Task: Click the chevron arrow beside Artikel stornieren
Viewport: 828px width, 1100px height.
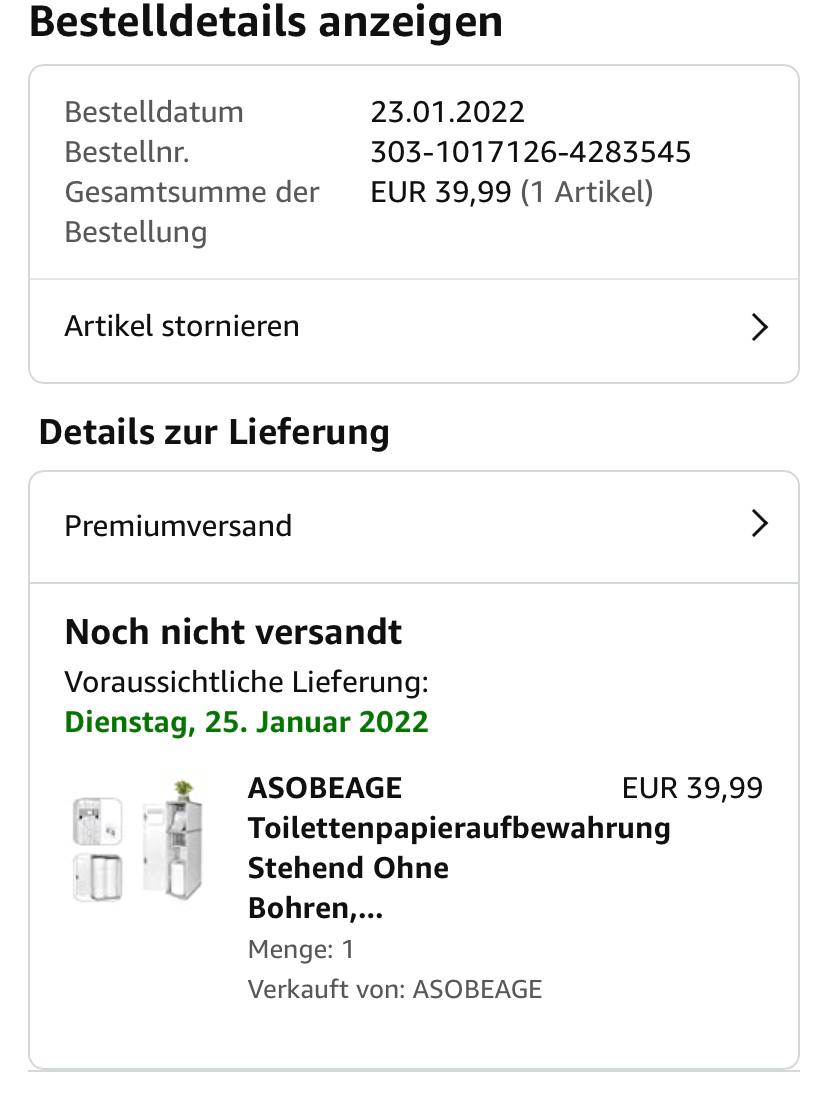Action: 759,327
